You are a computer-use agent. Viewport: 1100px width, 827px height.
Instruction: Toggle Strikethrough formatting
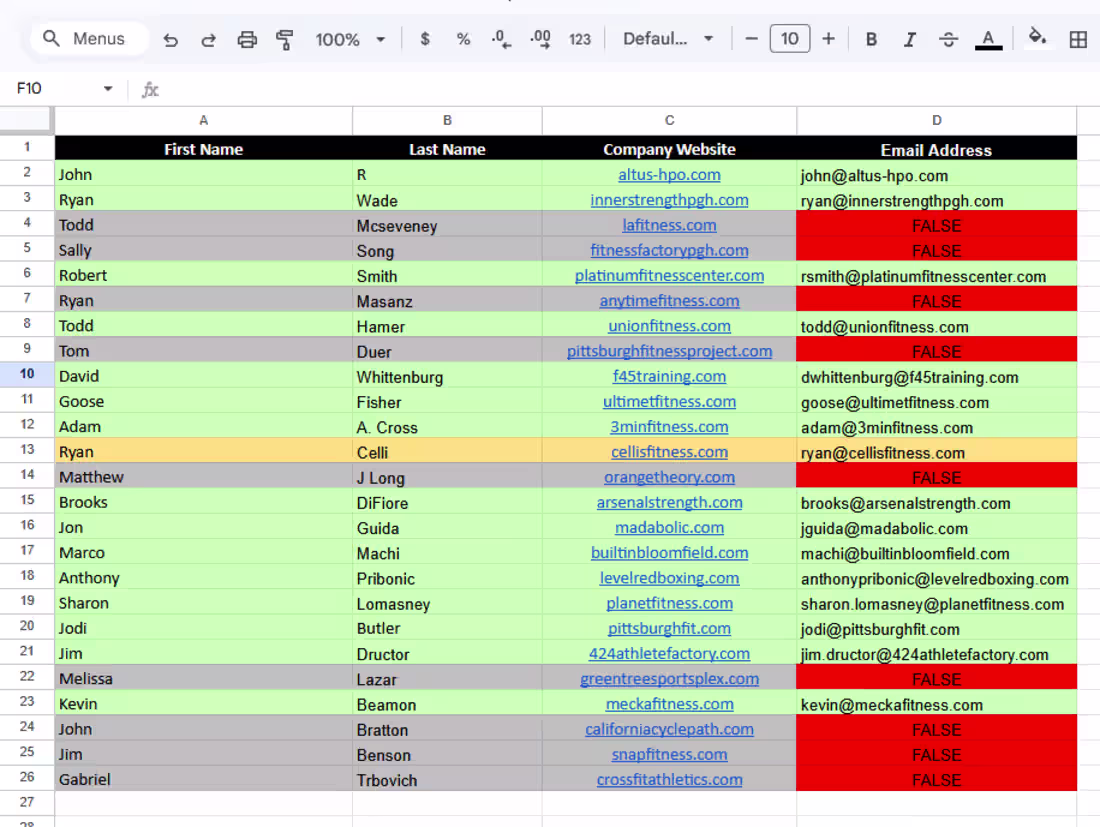[948, 39]
